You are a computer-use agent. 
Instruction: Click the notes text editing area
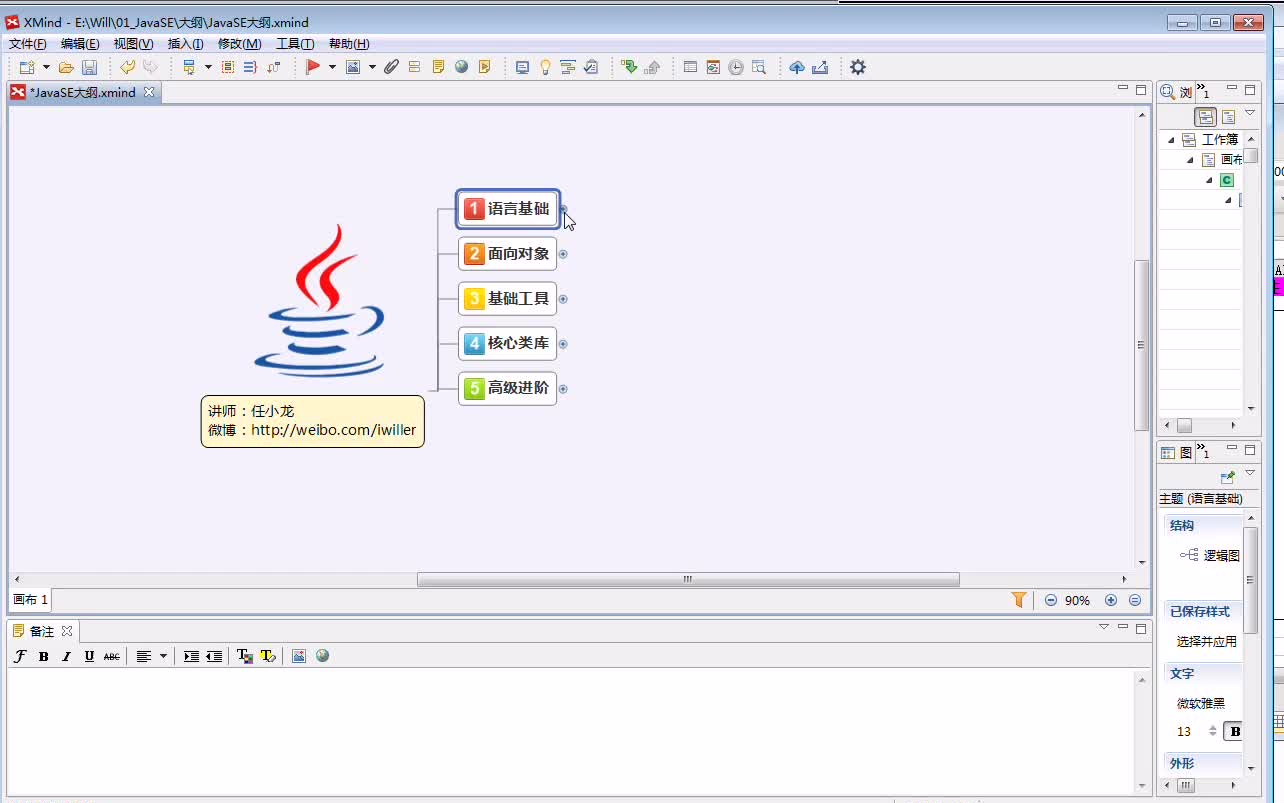click(x=570, y=731)
